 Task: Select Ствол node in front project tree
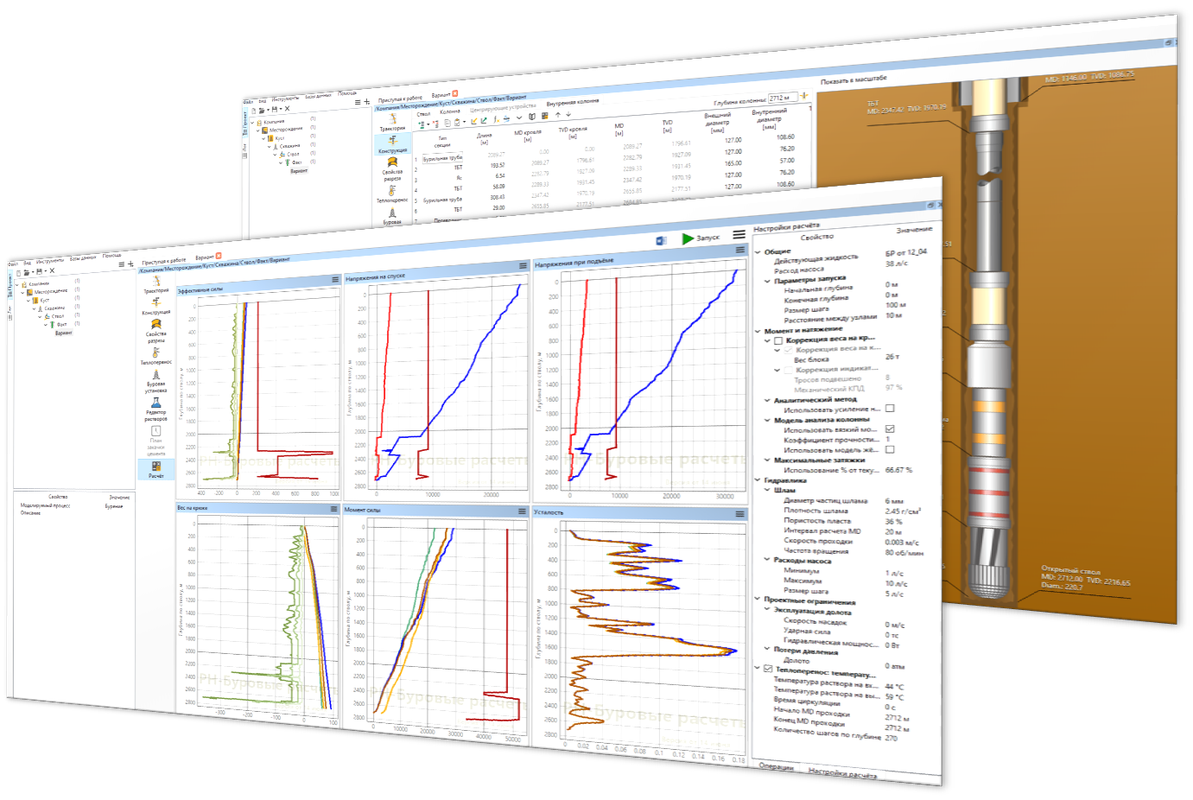coord(58,316)
